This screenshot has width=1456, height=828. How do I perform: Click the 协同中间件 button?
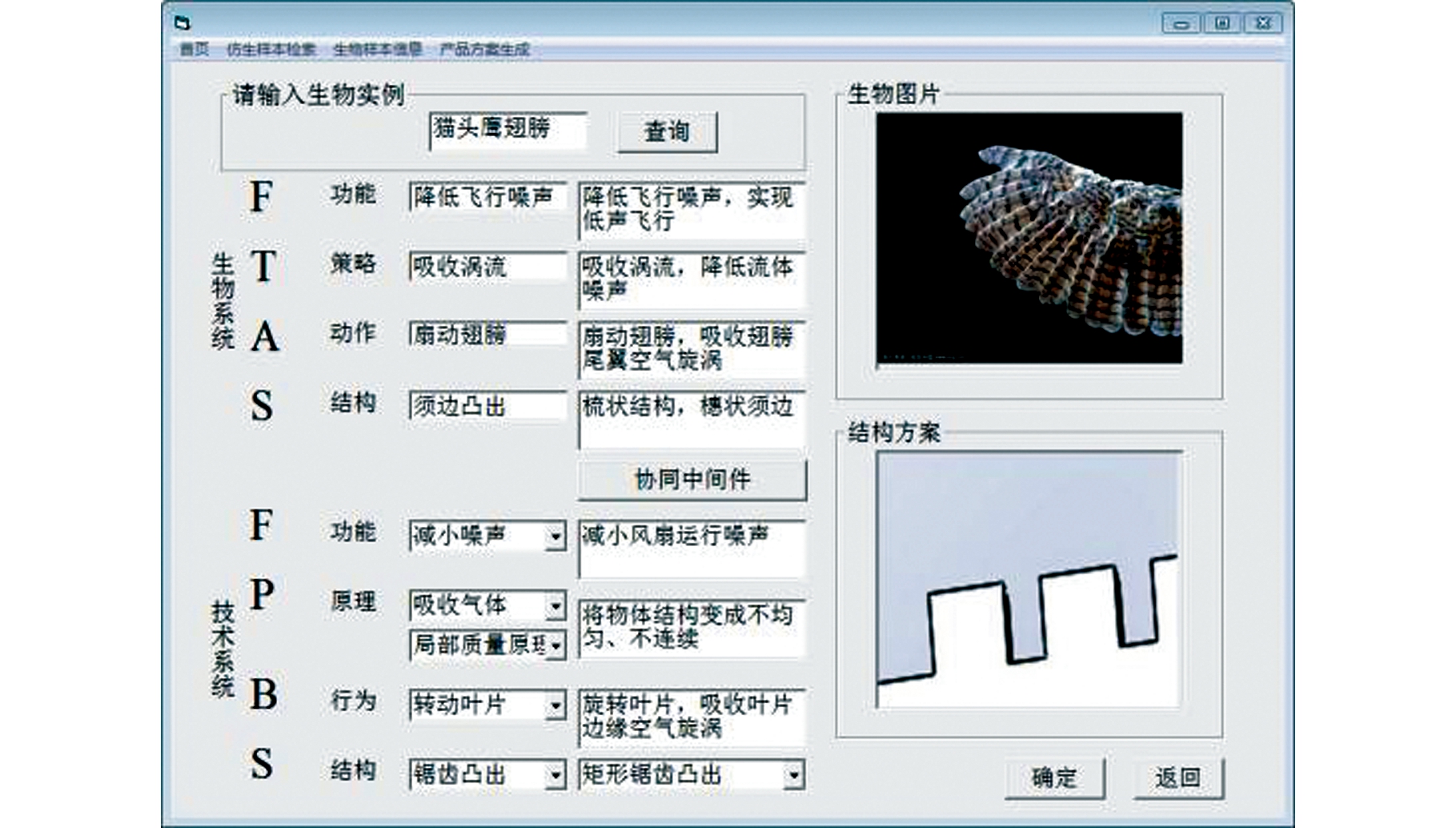pos(692,480)
